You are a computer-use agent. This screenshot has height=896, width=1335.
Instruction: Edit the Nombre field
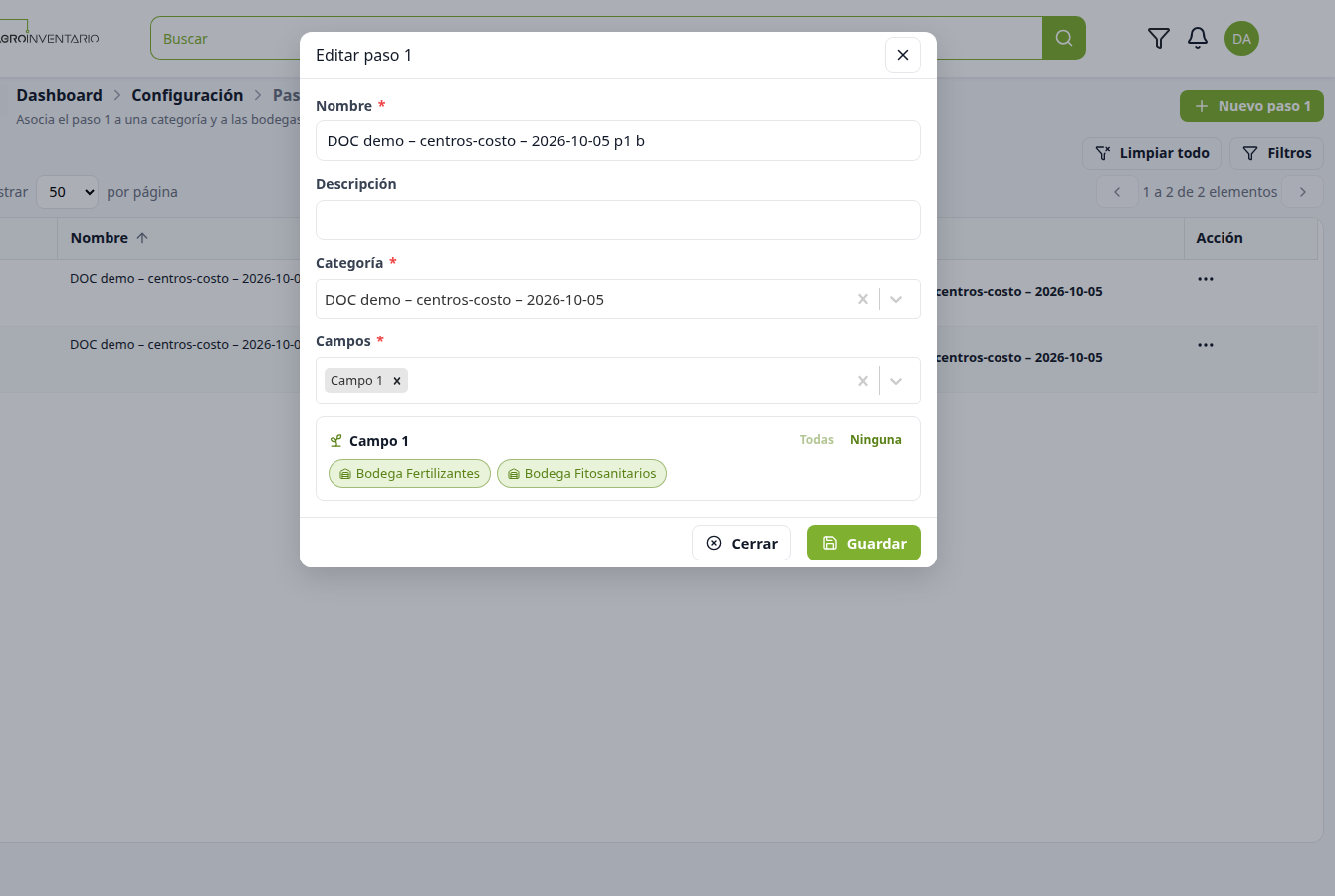618,141
